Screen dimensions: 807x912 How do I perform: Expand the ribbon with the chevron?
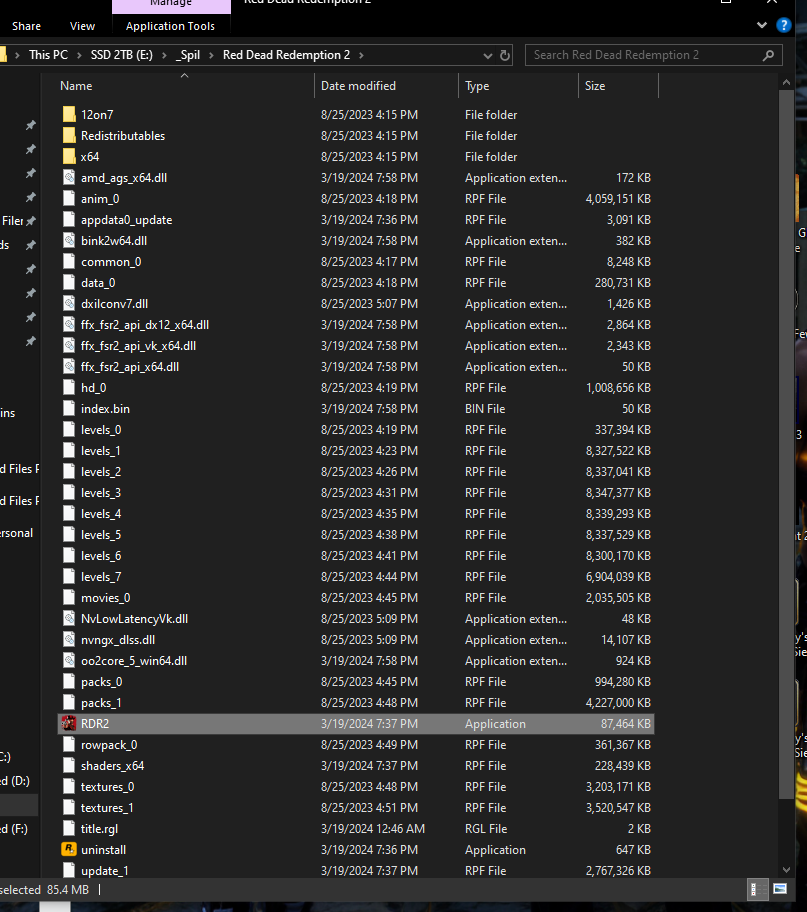tap(762, 25)
